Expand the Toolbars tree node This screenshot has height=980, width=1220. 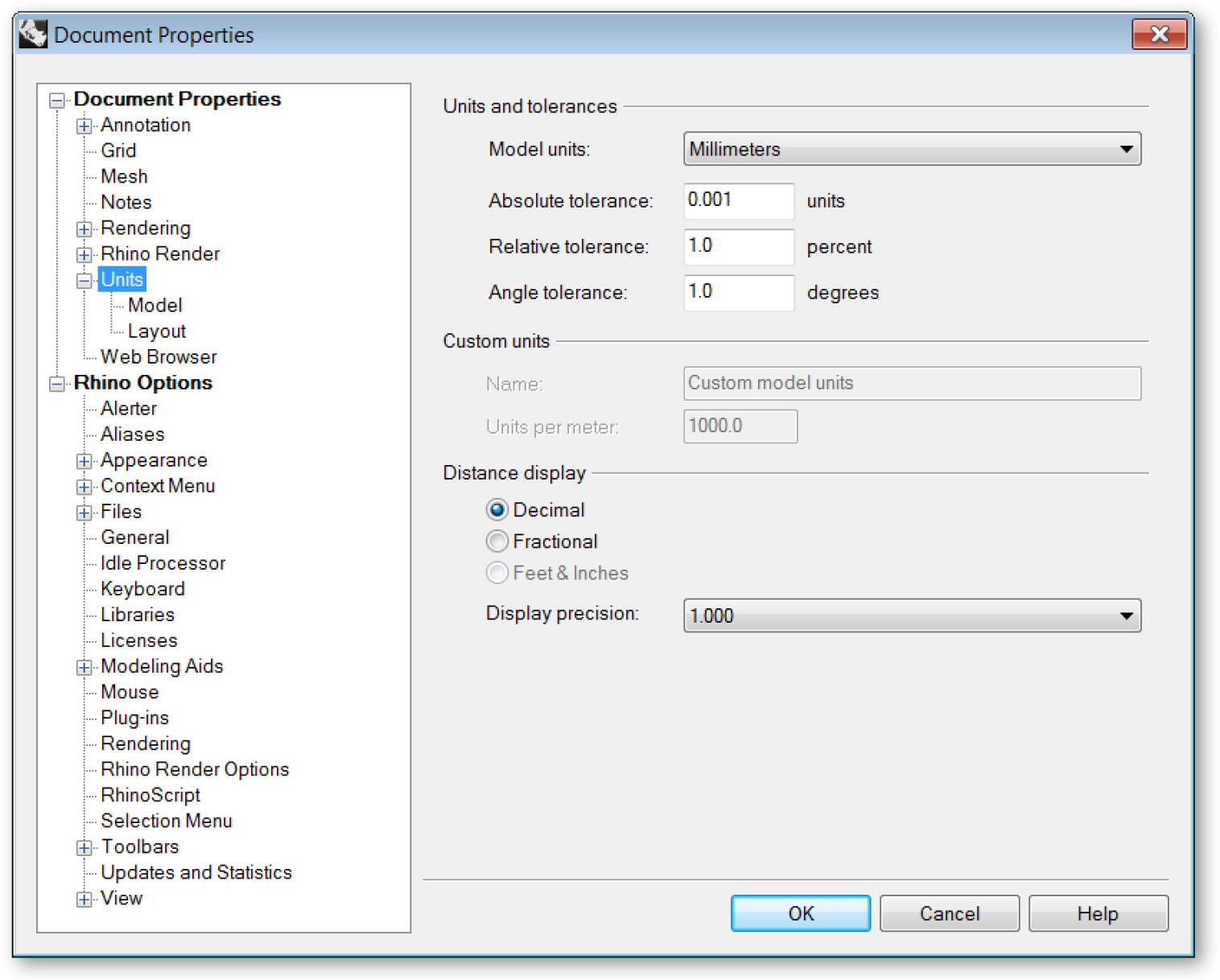[x=84, y=847]
